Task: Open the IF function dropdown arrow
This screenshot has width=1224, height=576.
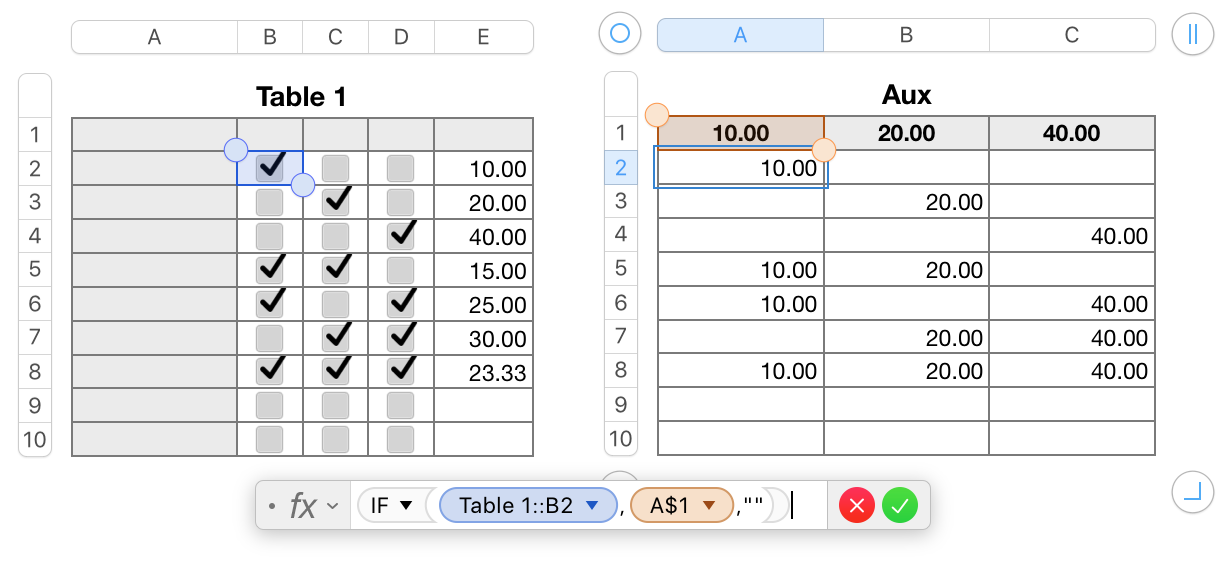Action: pos(406,506)
